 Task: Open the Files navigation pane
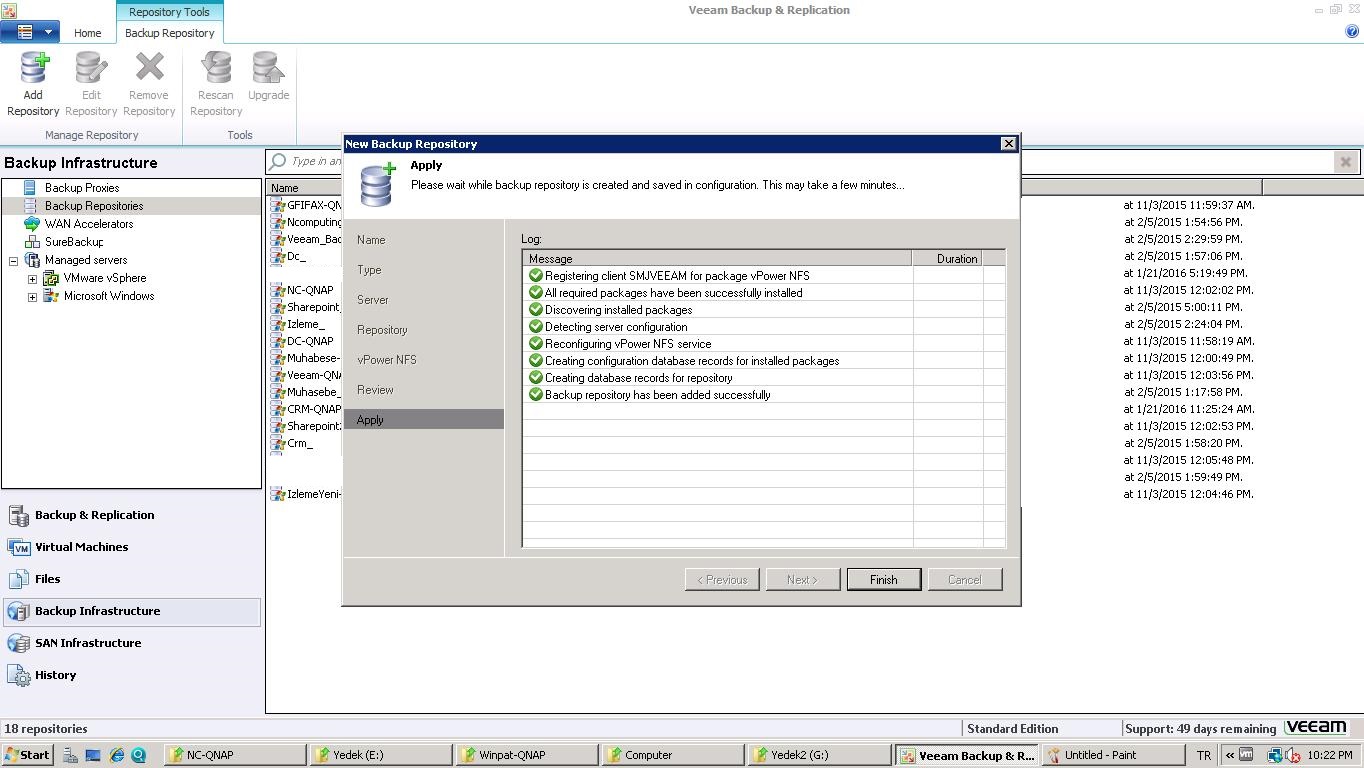(47, 579)
